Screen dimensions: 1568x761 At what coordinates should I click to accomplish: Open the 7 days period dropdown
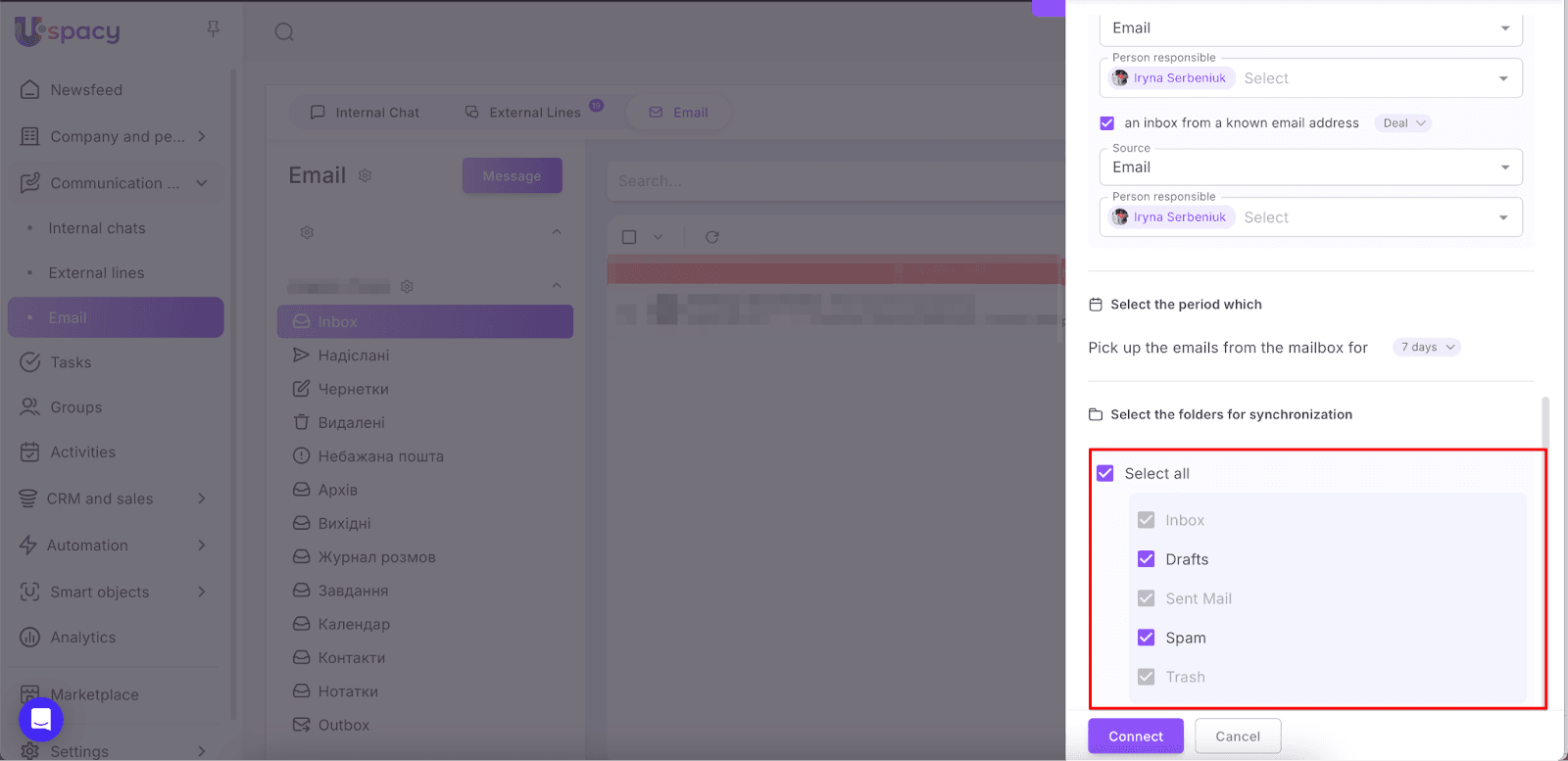[1427, 348]
